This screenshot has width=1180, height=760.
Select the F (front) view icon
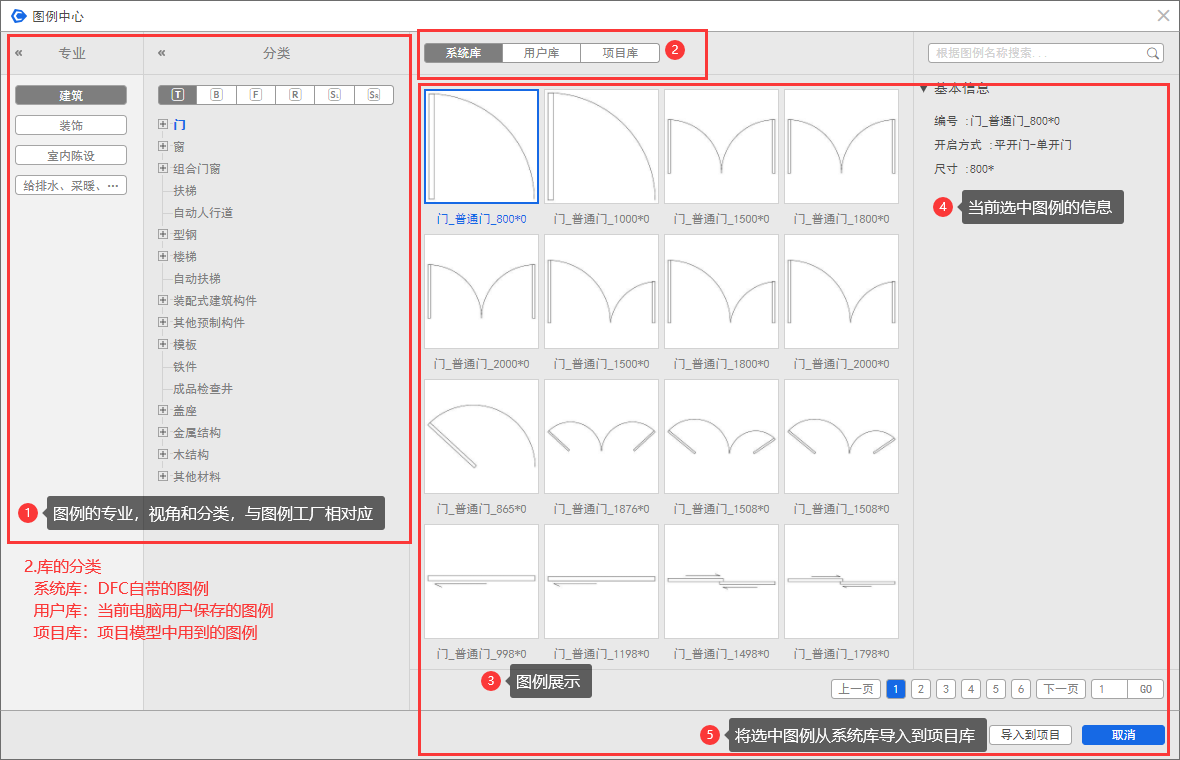click(256, 95)
